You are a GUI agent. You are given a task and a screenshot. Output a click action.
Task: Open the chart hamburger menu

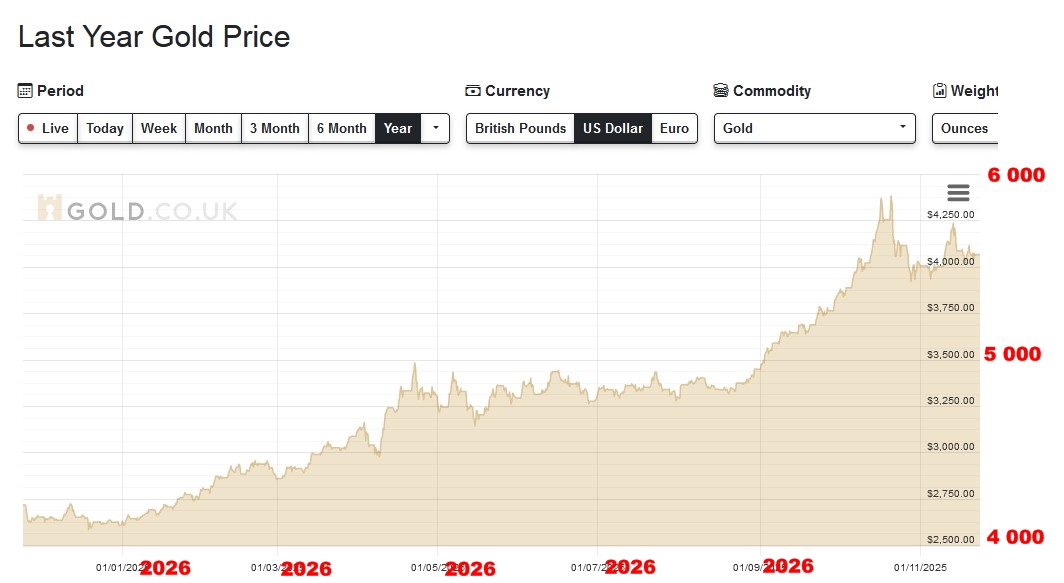point(958,193)
